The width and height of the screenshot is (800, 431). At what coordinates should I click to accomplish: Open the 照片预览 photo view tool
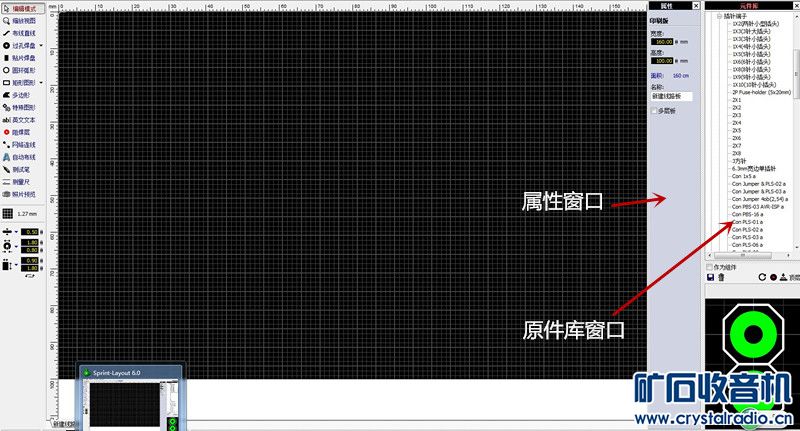pos(20,194)
